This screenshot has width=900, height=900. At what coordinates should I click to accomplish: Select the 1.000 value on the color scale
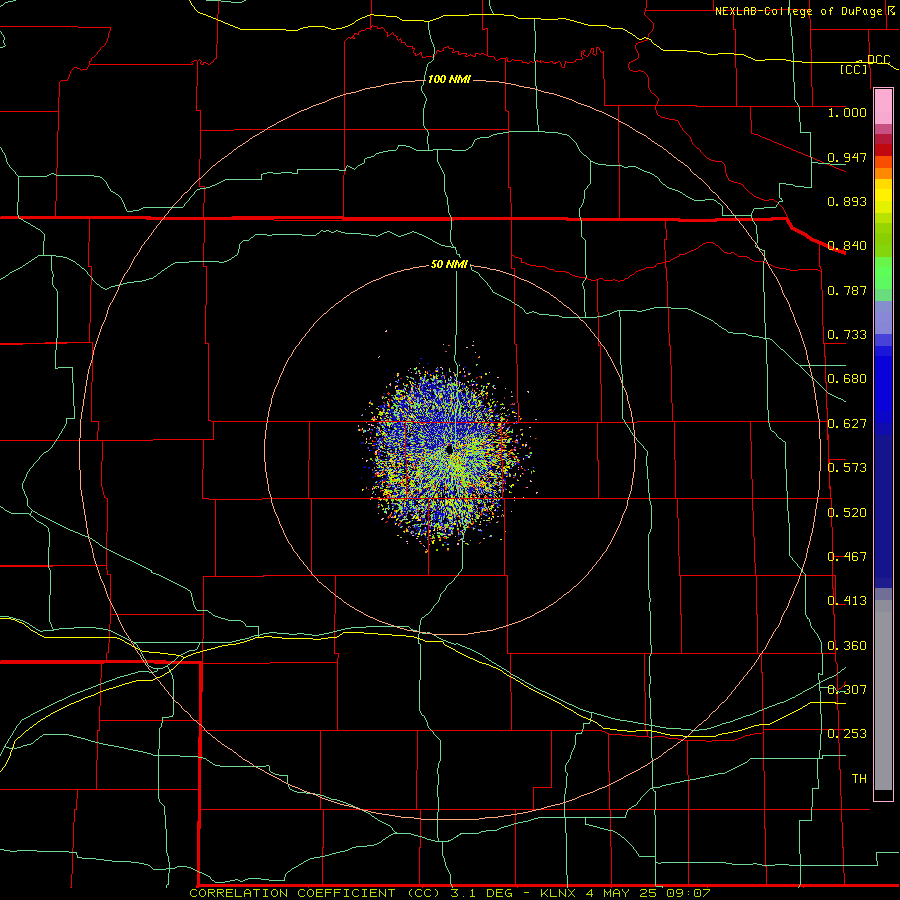[x=847, y=112]
